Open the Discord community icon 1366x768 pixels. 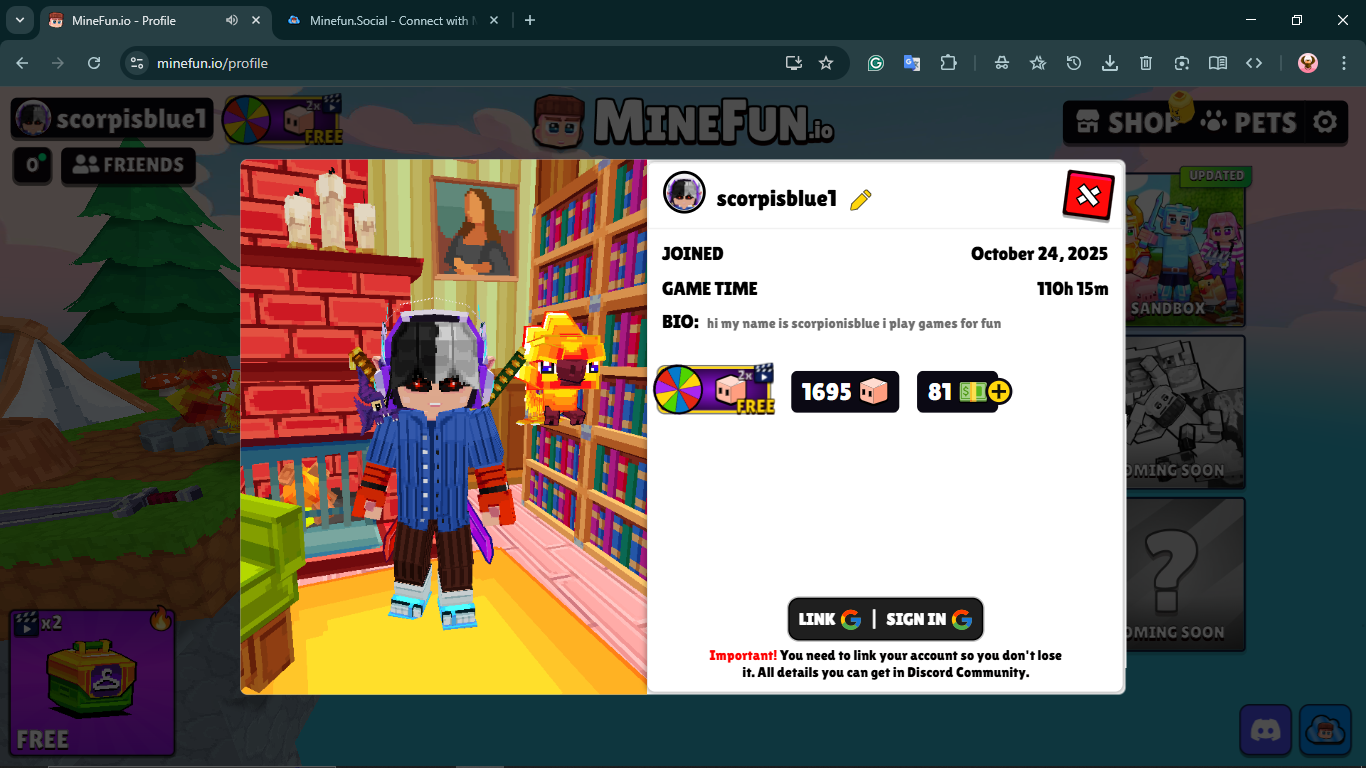point(1266,730)
